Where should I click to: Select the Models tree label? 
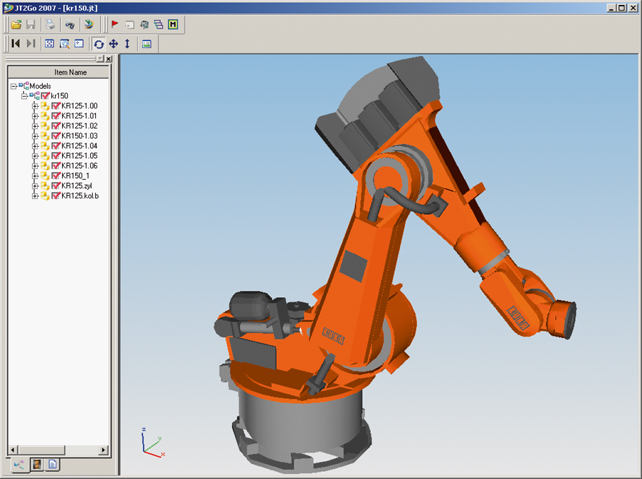point(40,86)
